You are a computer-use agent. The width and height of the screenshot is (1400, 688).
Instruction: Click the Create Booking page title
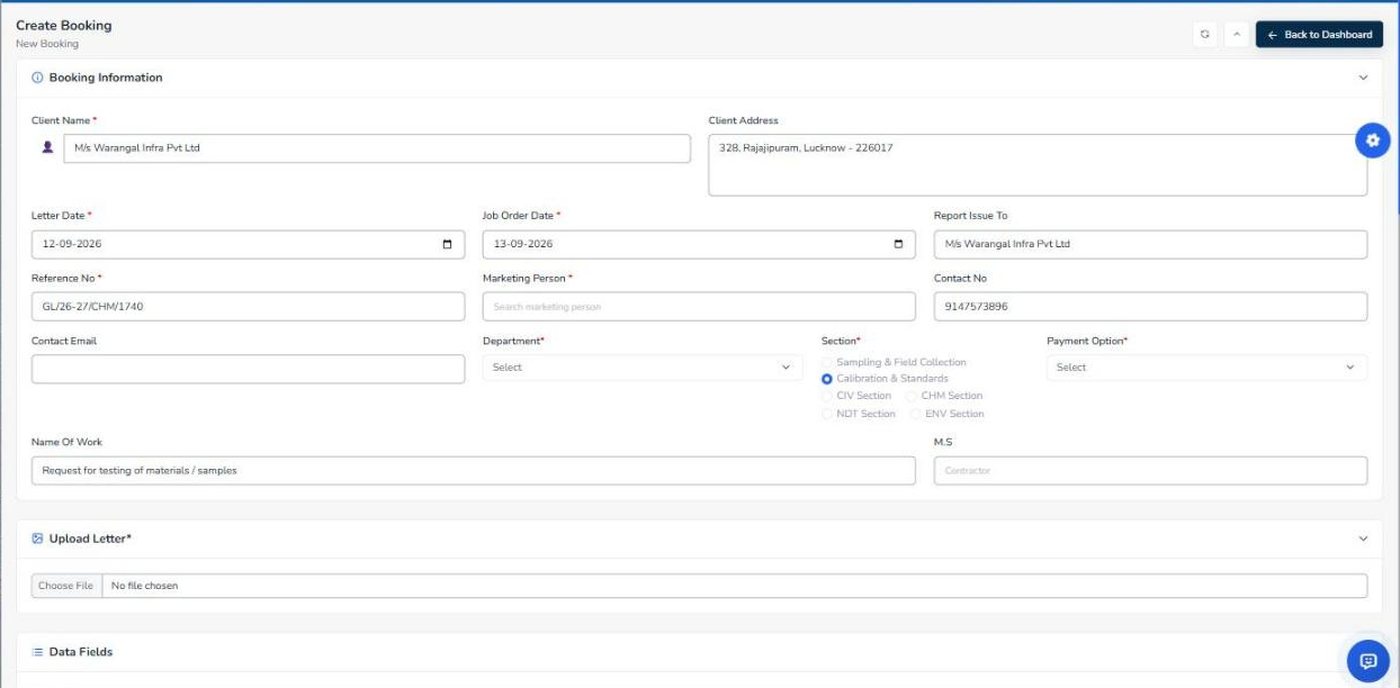pyautogui.click(x=64, y=25)
